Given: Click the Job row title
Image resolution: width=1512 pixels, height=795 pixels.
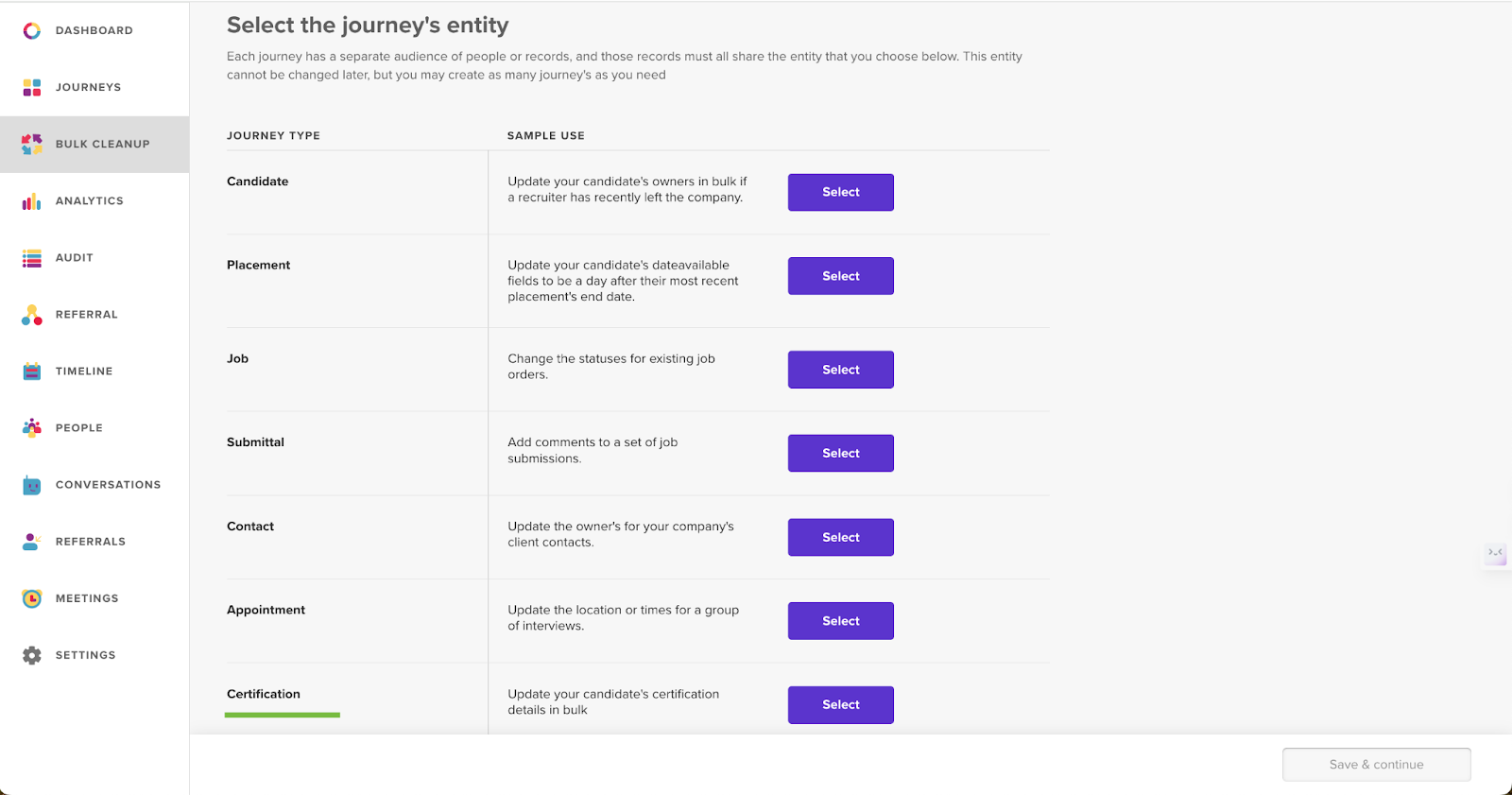Looking at the screenshot, I should 238,359.
